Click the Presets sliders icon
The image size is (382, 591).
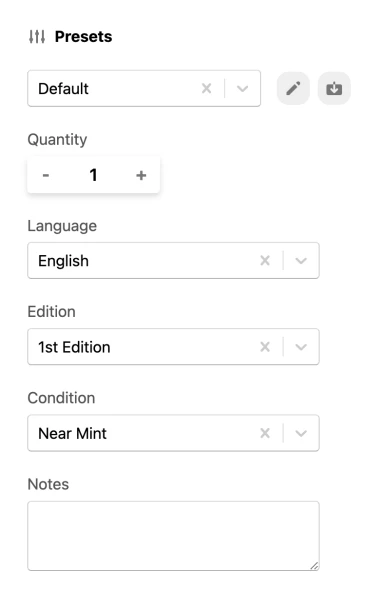point(37,37)
